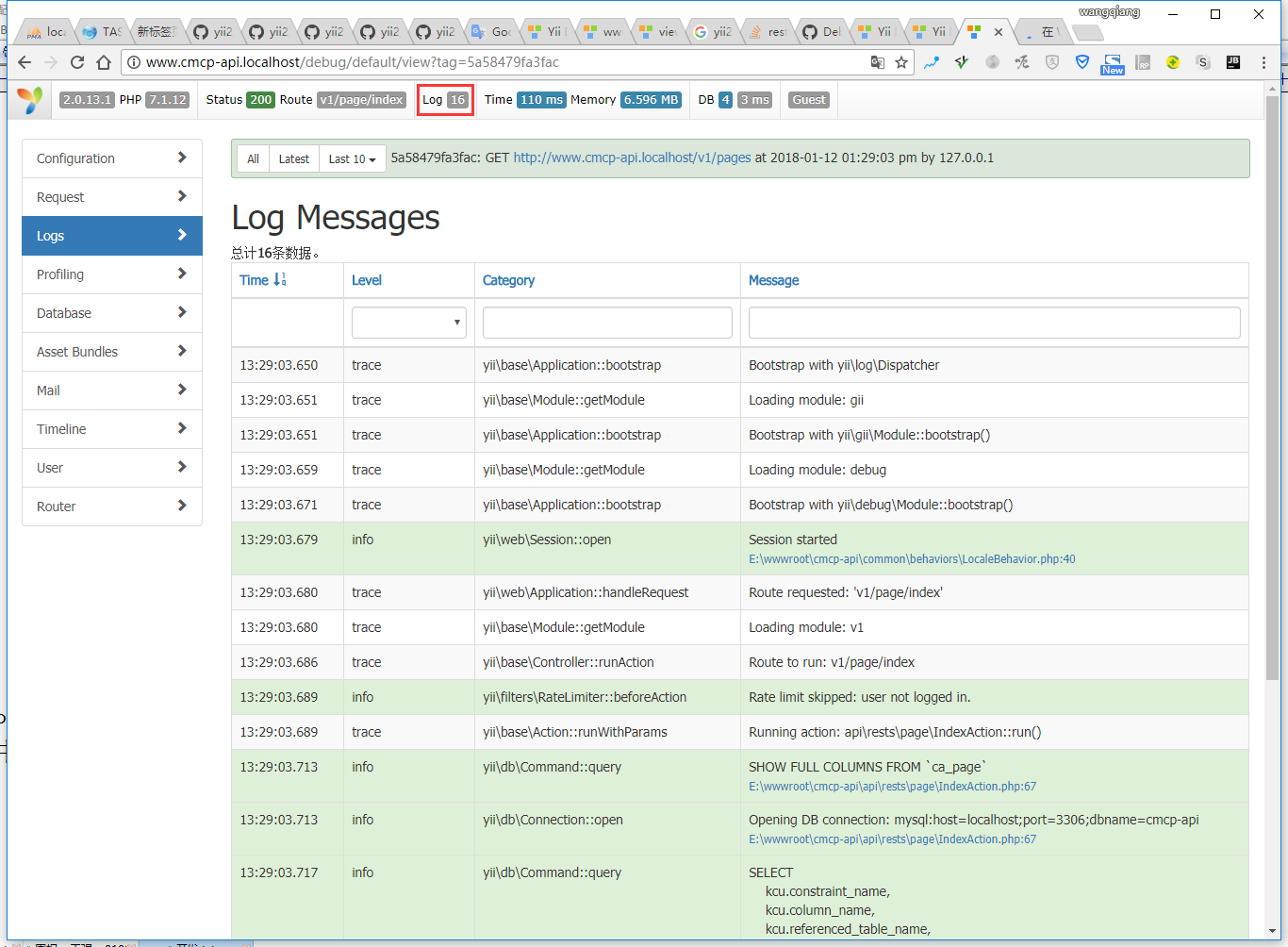Click the LocaleBehavior.php:40 file link
The image size is (1288, 947).
pyautogui.click(x=912, y=559)
